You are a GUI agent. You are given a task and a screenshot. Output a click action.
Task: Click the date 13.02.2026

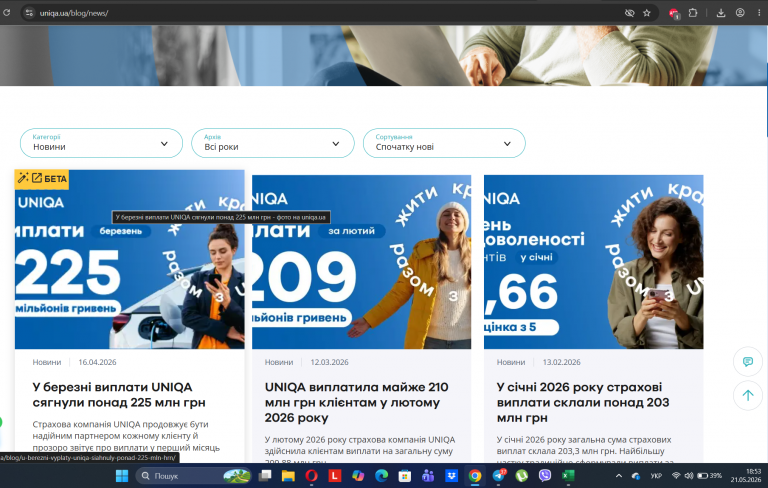[x=562, y=362]
